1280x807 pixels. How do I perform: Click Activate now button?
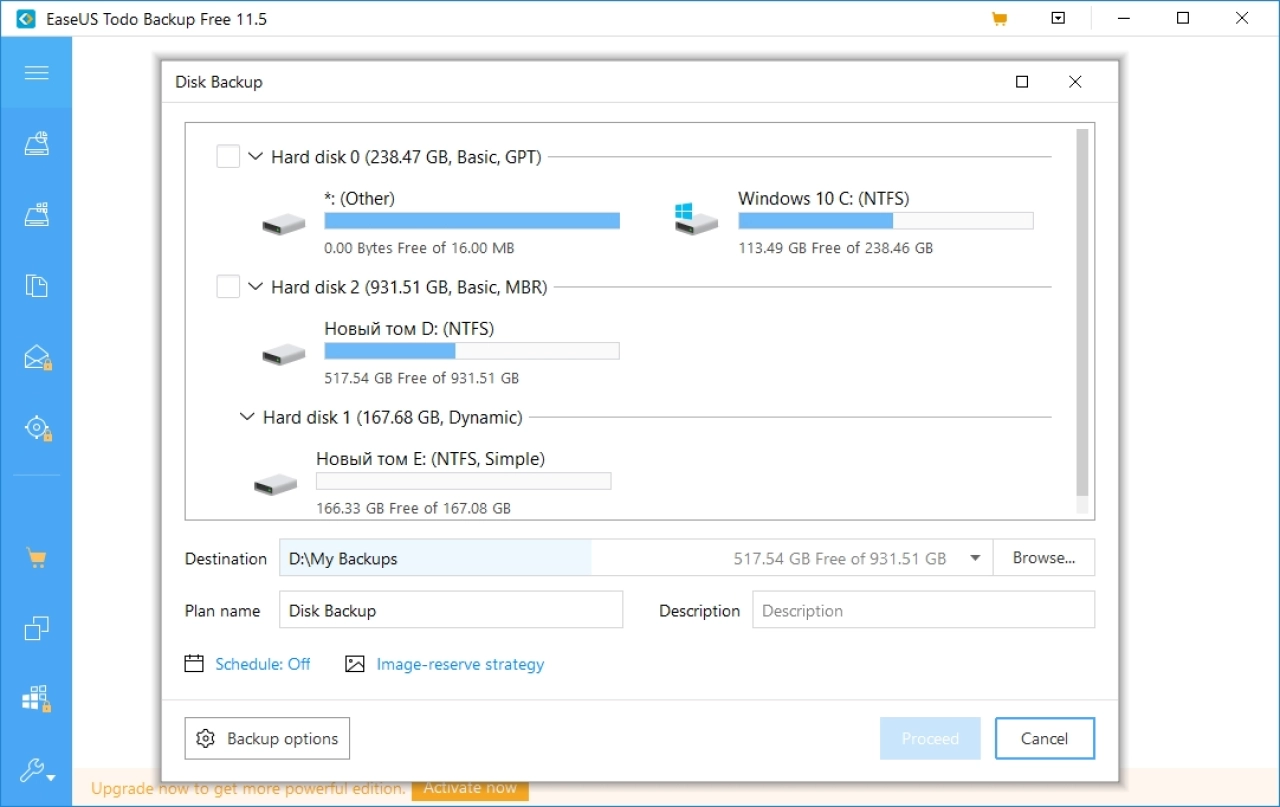pos(470,788)
